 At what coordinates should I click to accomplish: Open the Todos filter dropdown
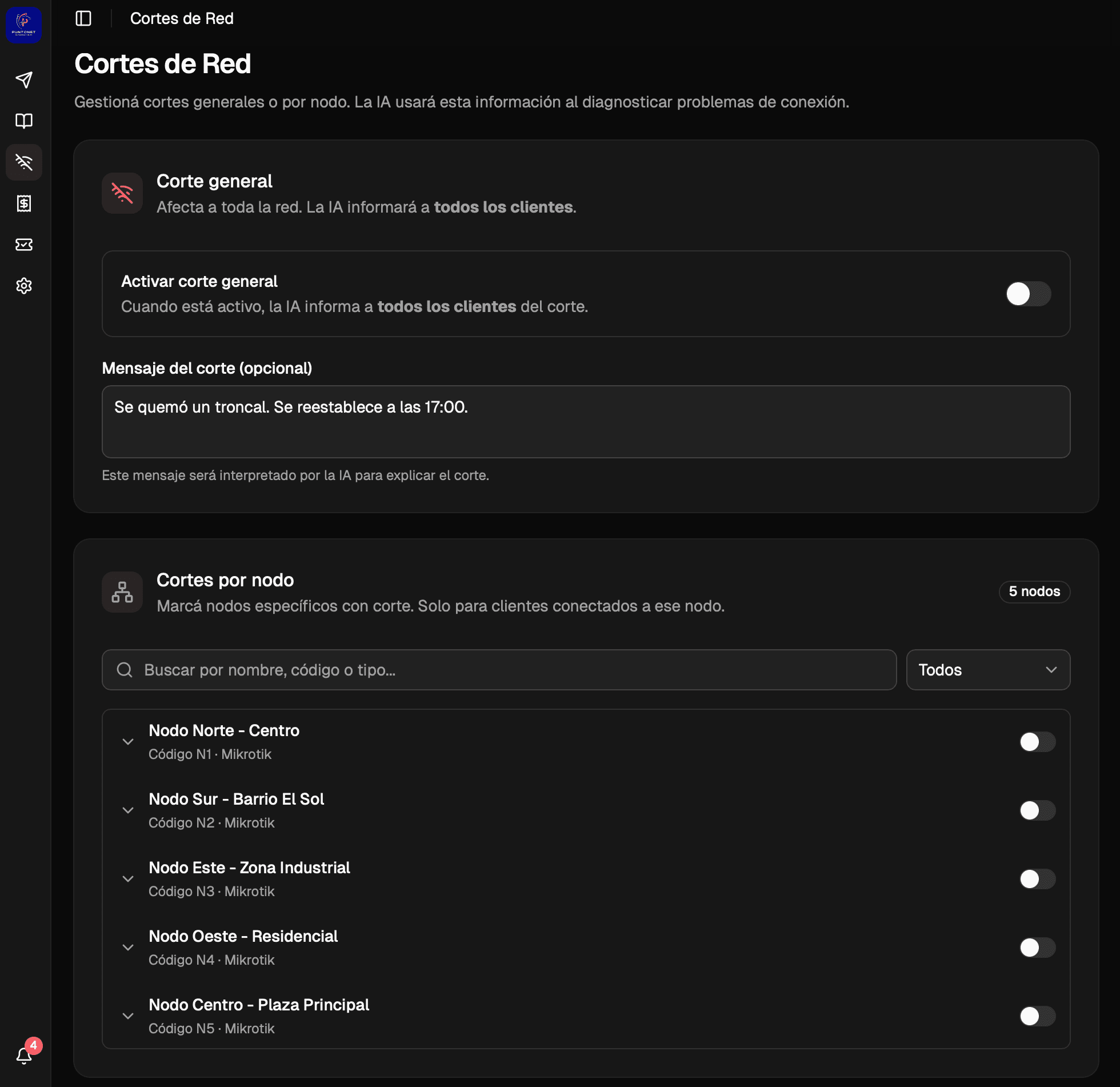pyautogui.click(x=987, y=670)
